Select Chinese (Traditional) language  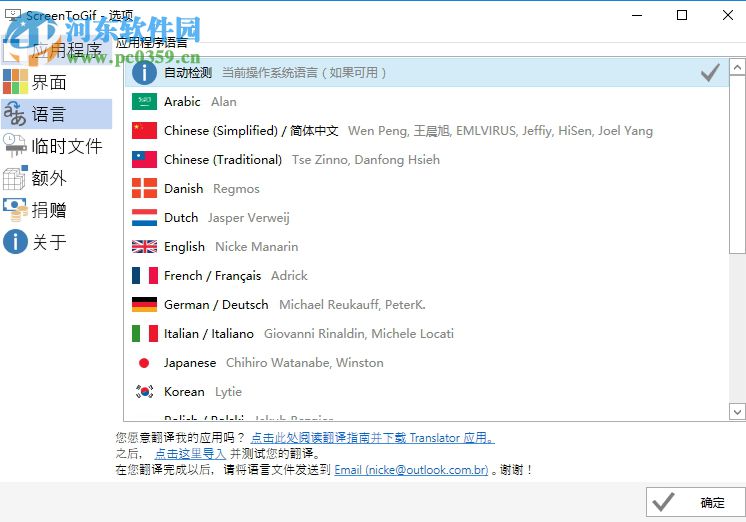pyautogui.click(x=426, y=159)
